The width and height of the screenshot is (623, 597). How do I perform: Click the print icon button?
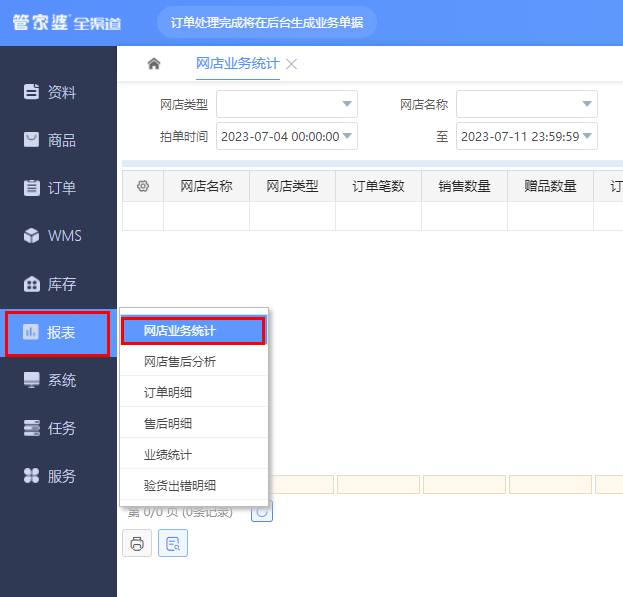coord(137,543)
